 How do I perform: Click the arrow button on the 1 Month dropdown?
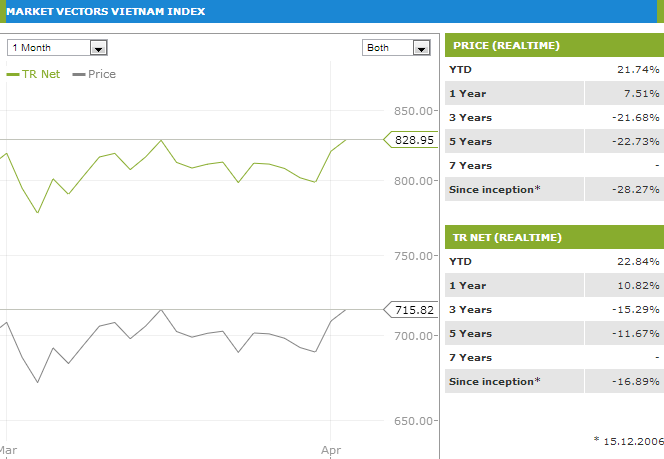click(98, 48)
